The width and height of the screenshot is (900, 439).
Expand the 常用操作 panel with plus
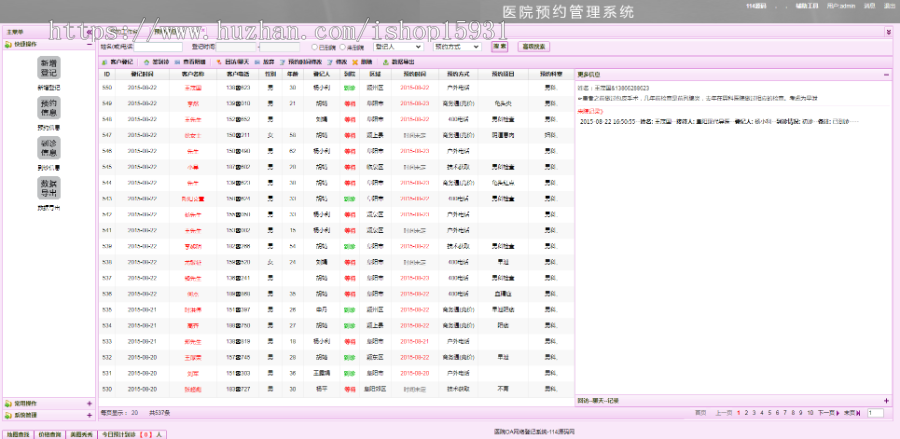click(89, 403)
